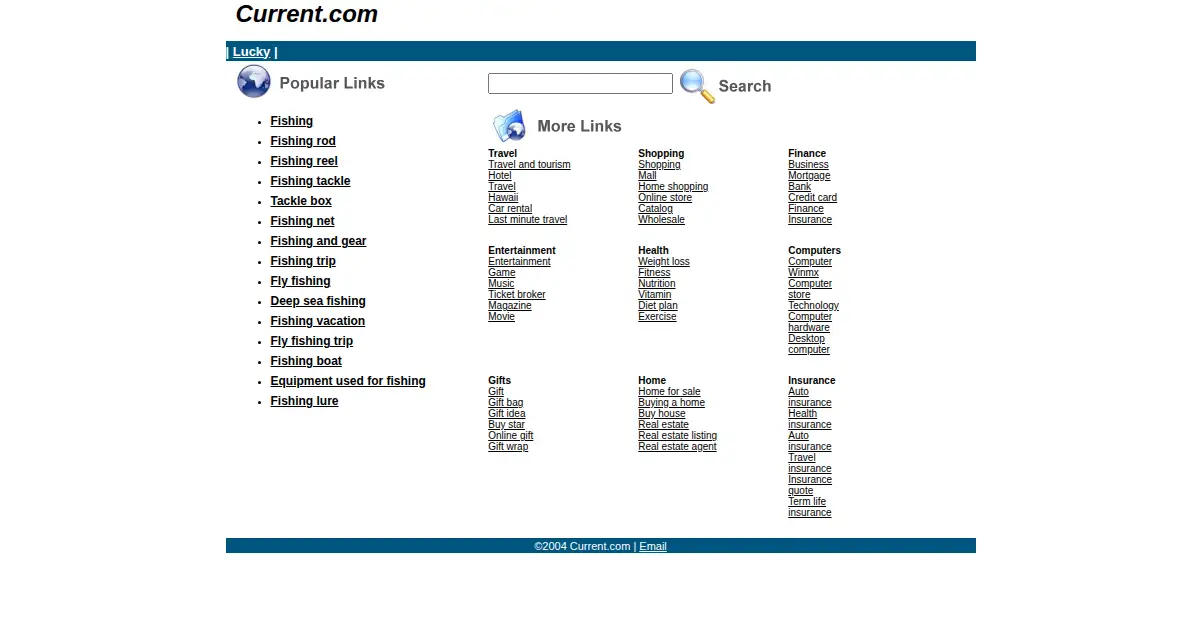Select the Last minute travel link
This screenshot has width=1200, height=628.
coord(527,220)
